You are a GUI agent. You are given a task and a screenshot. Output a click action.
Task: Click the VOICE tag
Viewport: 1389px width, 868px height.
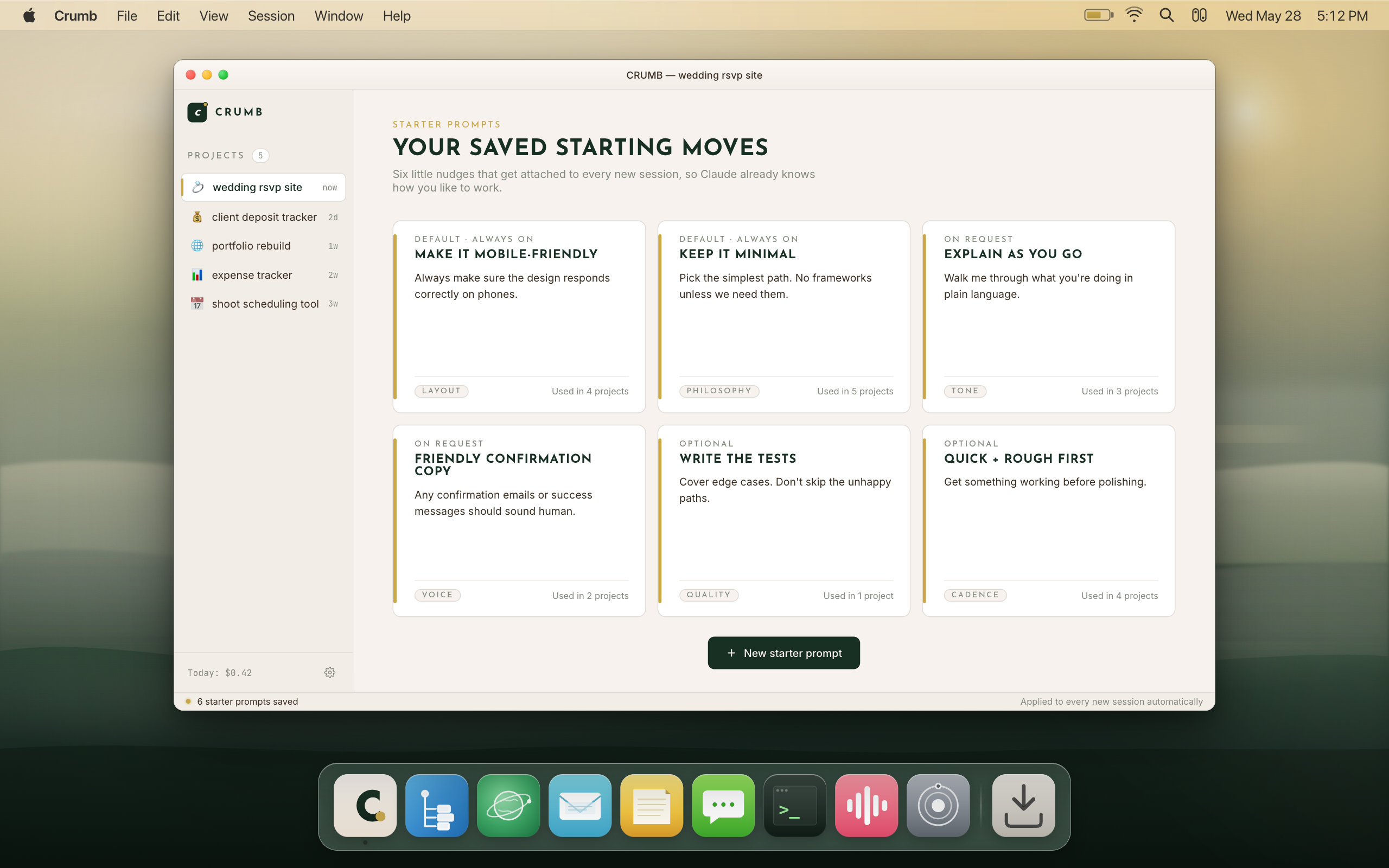pyautogui.click(x=437, y=595)
